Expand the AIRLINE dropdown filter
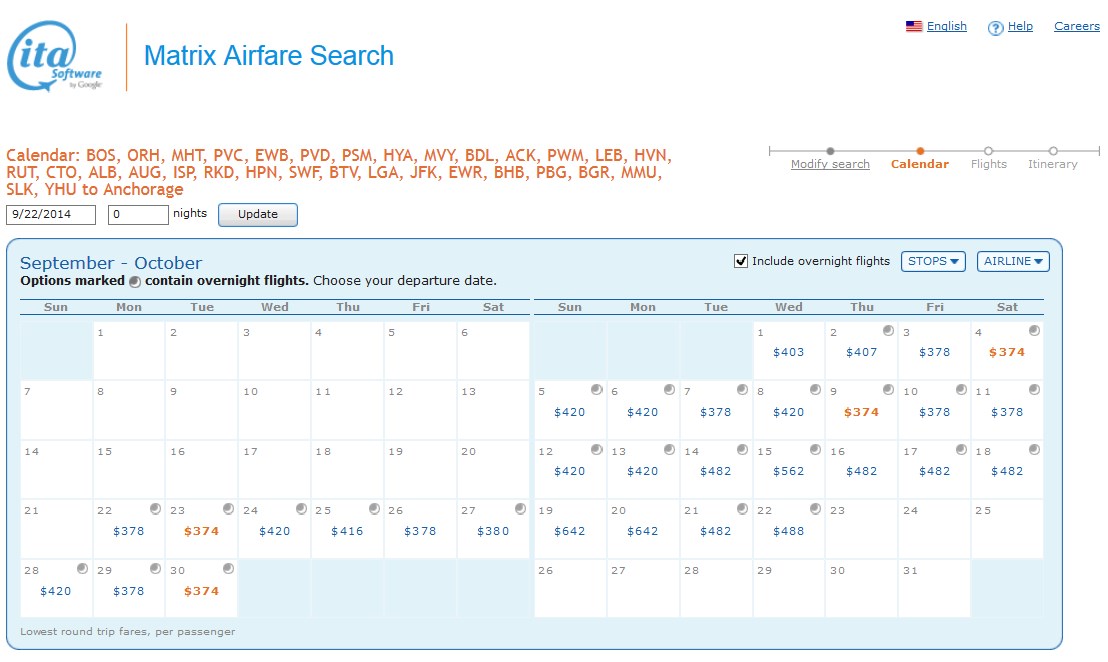 coord(1013,261)
